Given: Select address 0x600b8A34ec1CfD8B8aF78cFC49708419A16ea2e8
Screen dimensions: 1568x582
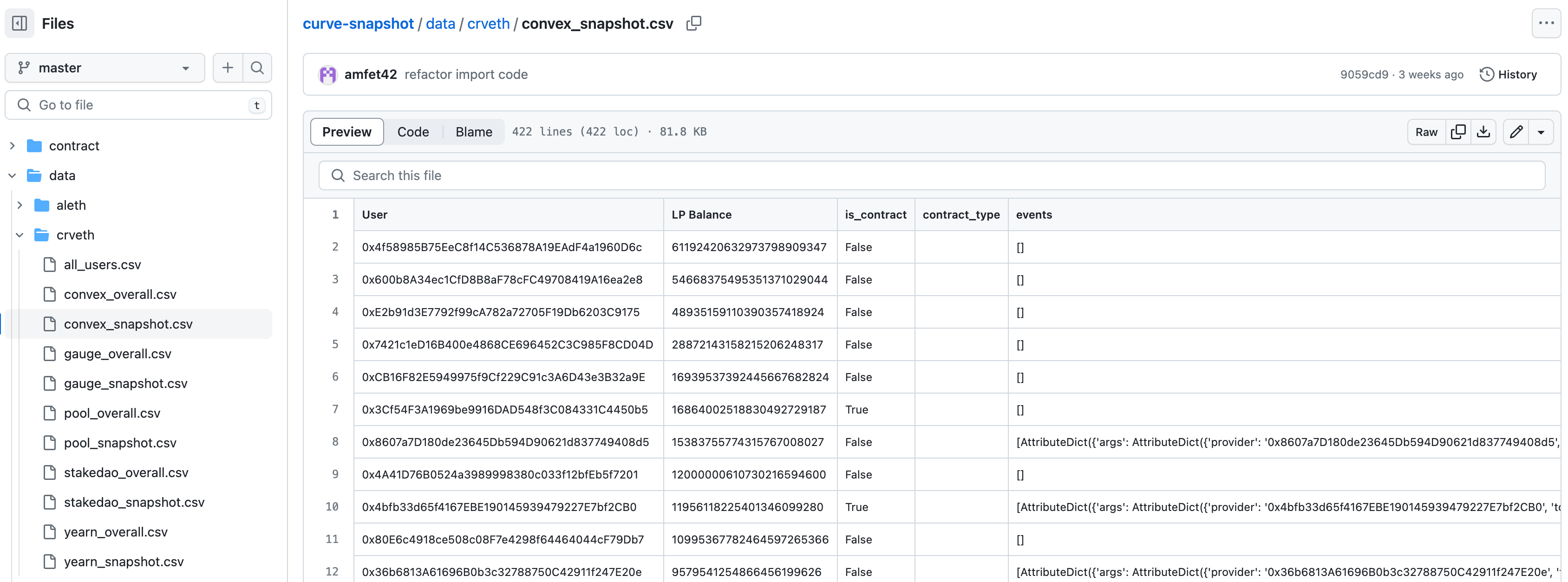Looking at the screenshot, I should click(x=502, y=280).
